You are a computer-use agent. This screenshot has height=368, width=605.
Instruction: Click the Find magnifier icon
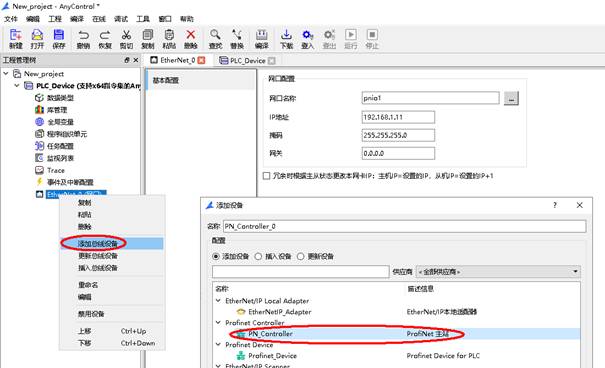pos(215,35)
